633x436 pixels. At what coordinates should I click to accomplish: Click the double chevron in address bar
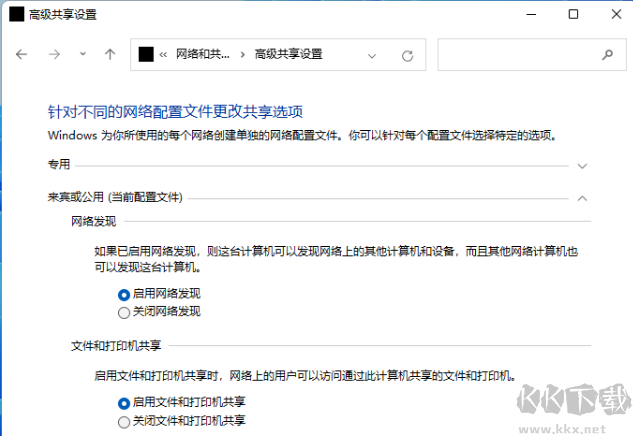(x=163, y=55)
